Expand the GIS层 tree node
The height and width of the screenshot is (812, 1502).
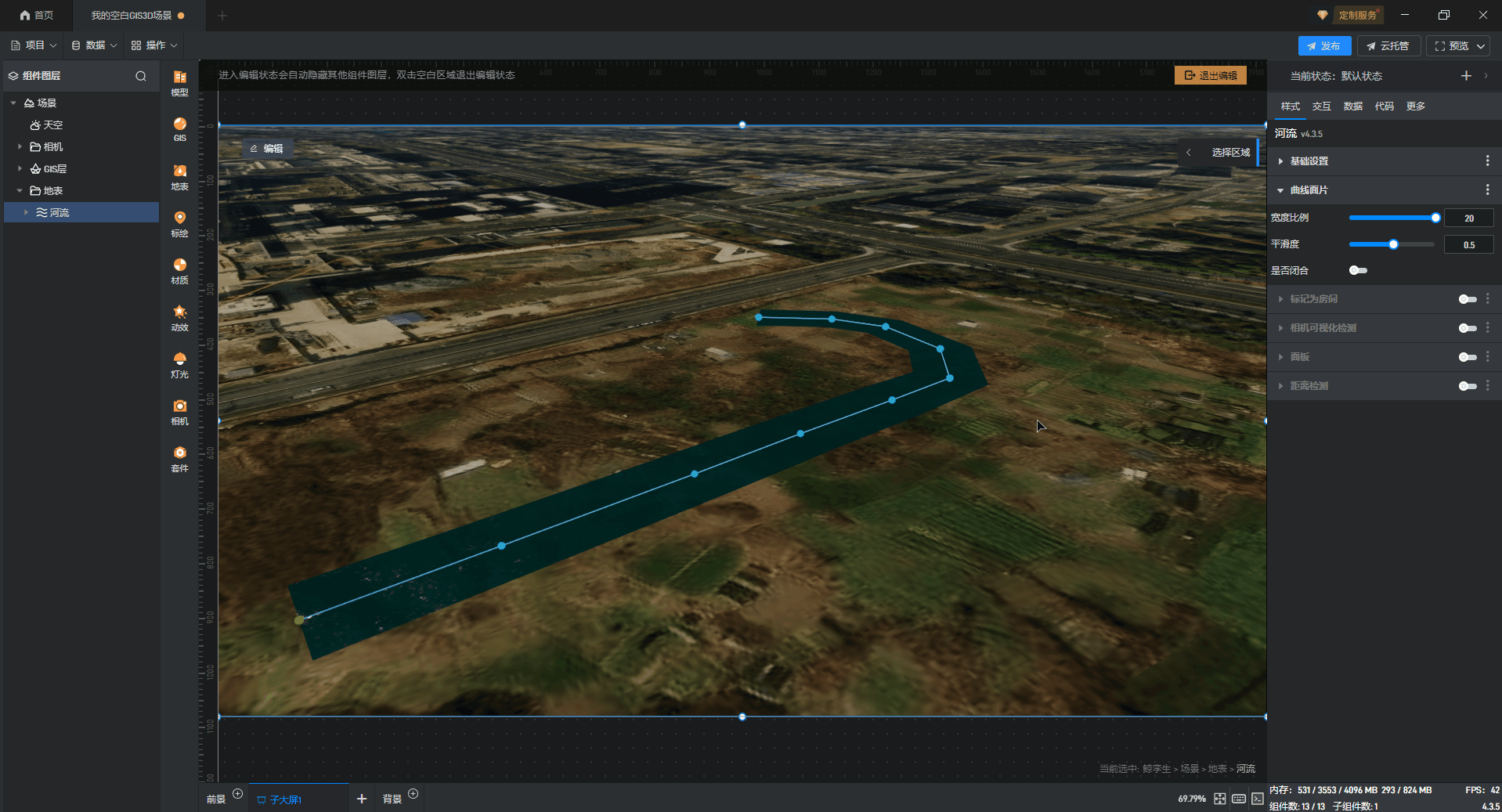20,168
